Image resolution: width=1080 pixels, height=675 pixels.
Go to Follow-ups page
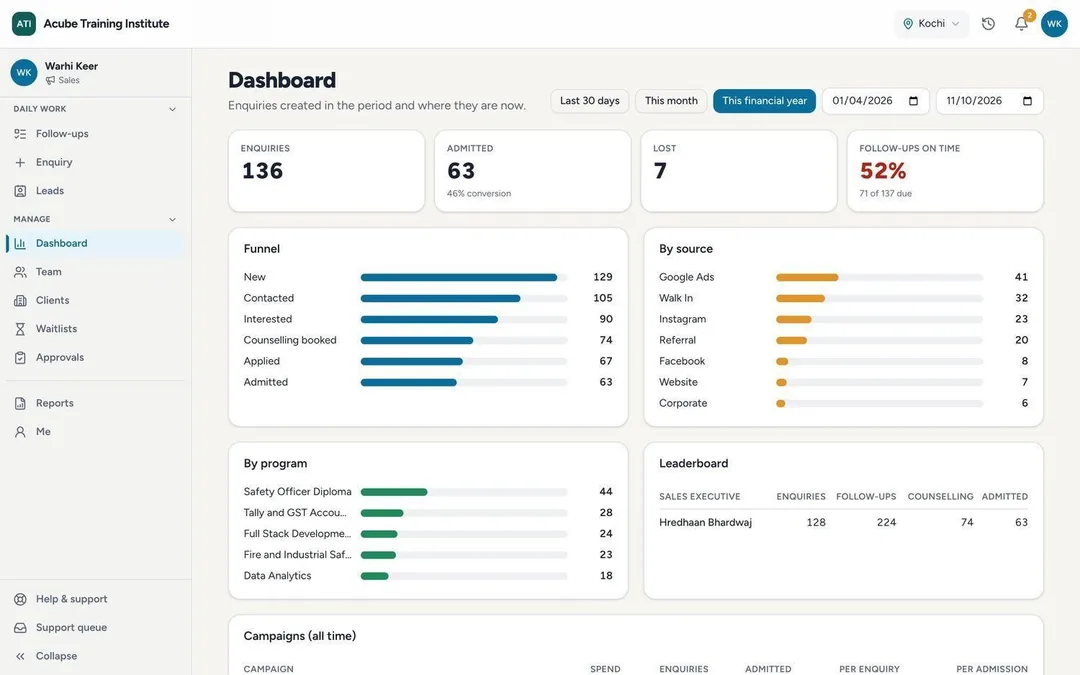95,134
